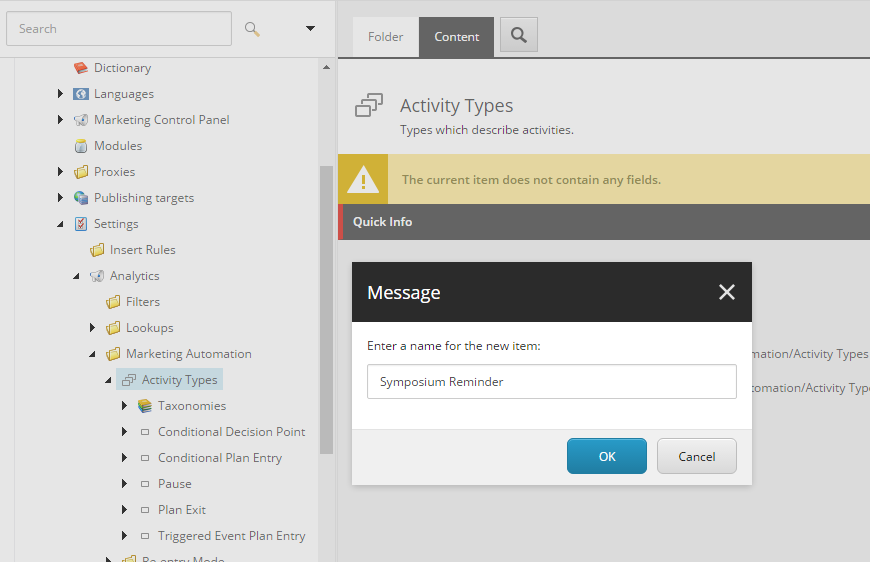Focus the tree Search input field
Screen dimensions: 870x562
(119, 29)
